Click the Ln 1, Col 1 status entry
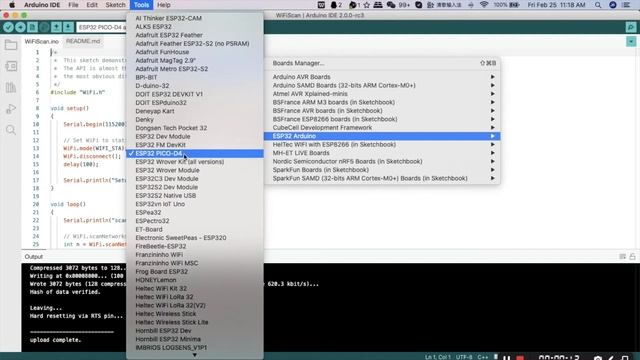 pos(438,357)
